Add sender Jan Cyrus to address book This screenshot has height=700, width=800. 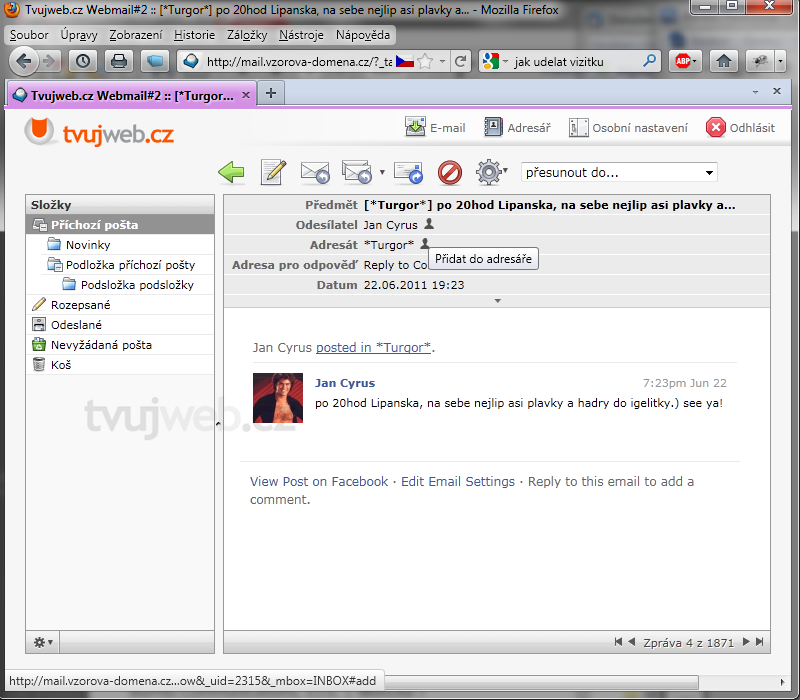[x=429, y=225]
